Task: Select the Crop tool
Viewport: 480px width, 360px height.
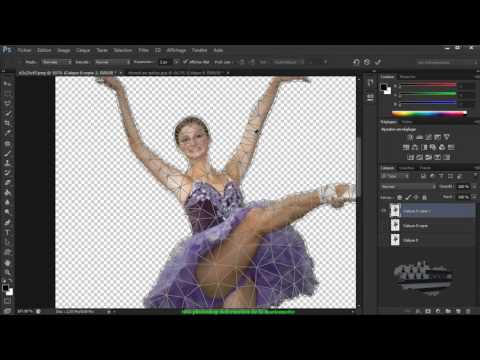Action: pos(7,123)
